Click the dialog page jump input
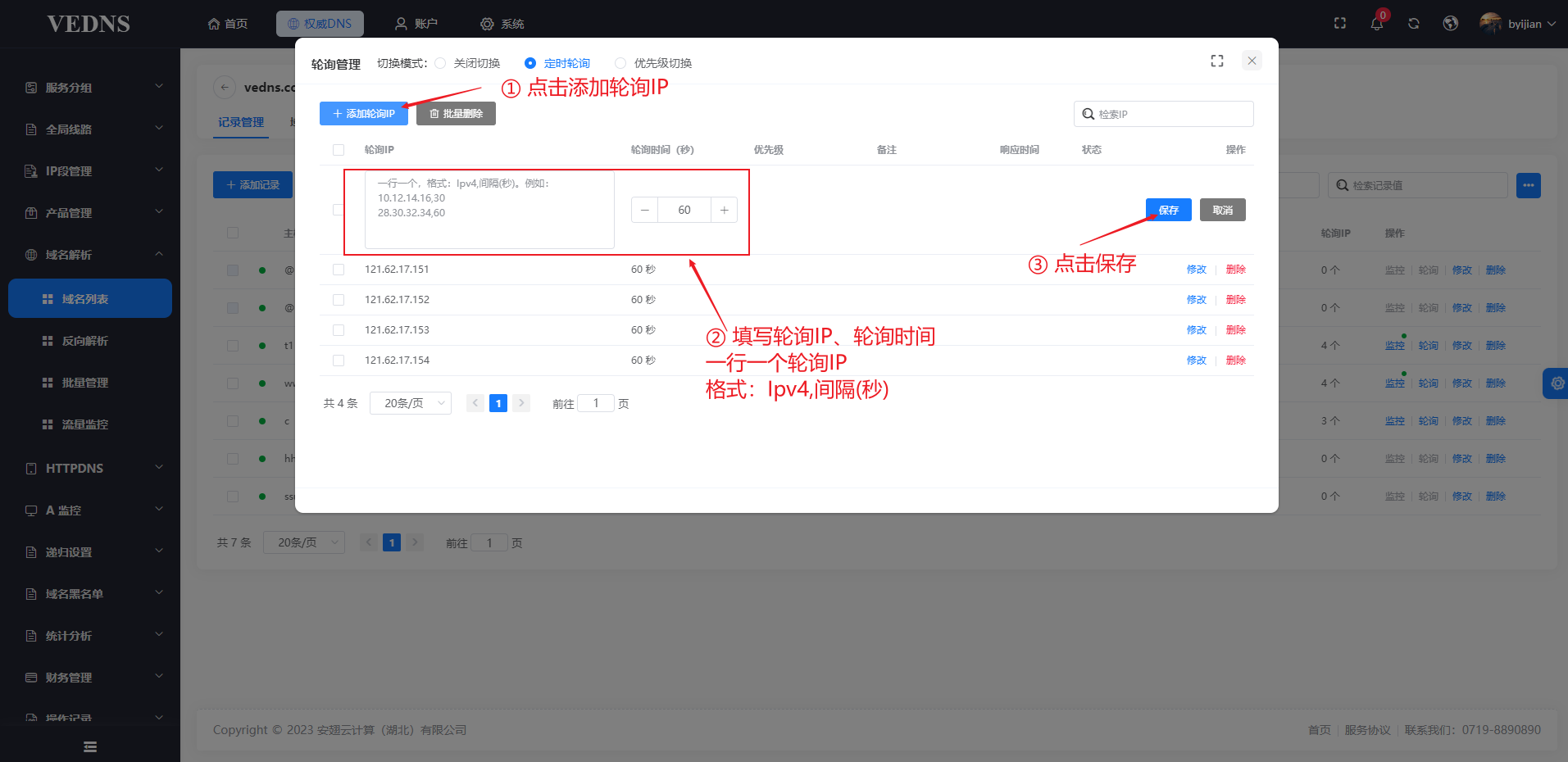The width and height of the screenshot is (1568, 762). pyautogui.click(x=596, y=403)
